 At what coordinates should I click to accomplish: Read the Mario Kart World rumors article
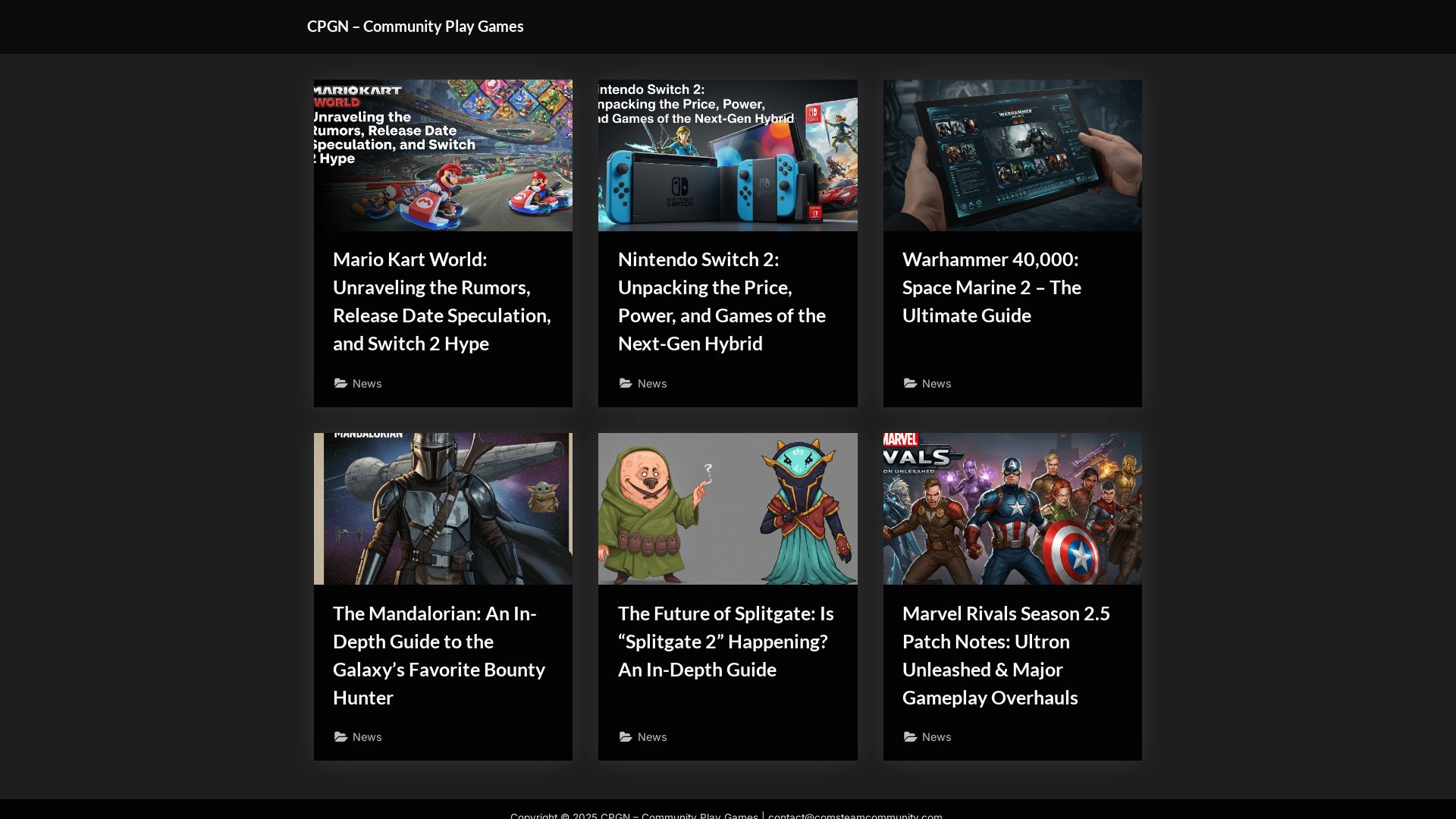(442, 301)
